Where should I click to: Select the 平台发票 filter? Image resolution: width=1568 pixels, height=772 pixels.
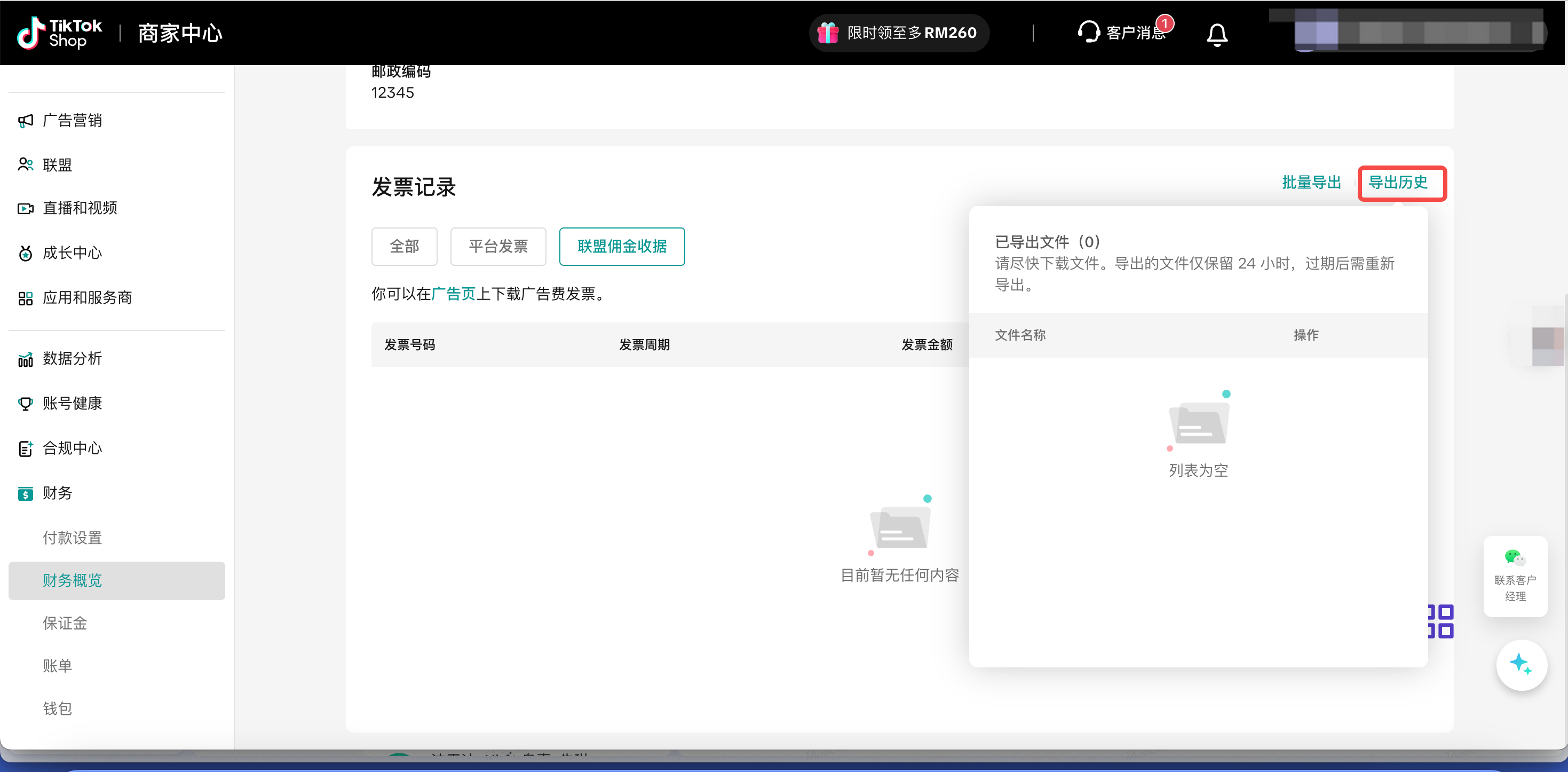click(498, 247)
